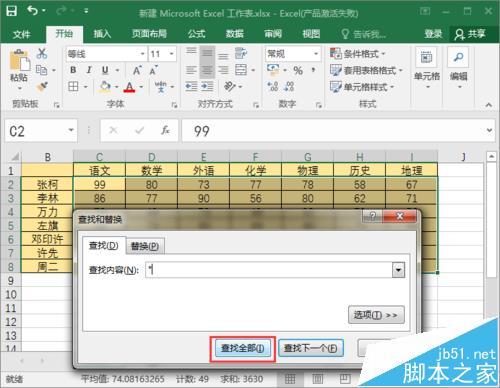This screenshot has width=500, height=388.
Task: Click the Sign in link
Action: tap(433, 34)
